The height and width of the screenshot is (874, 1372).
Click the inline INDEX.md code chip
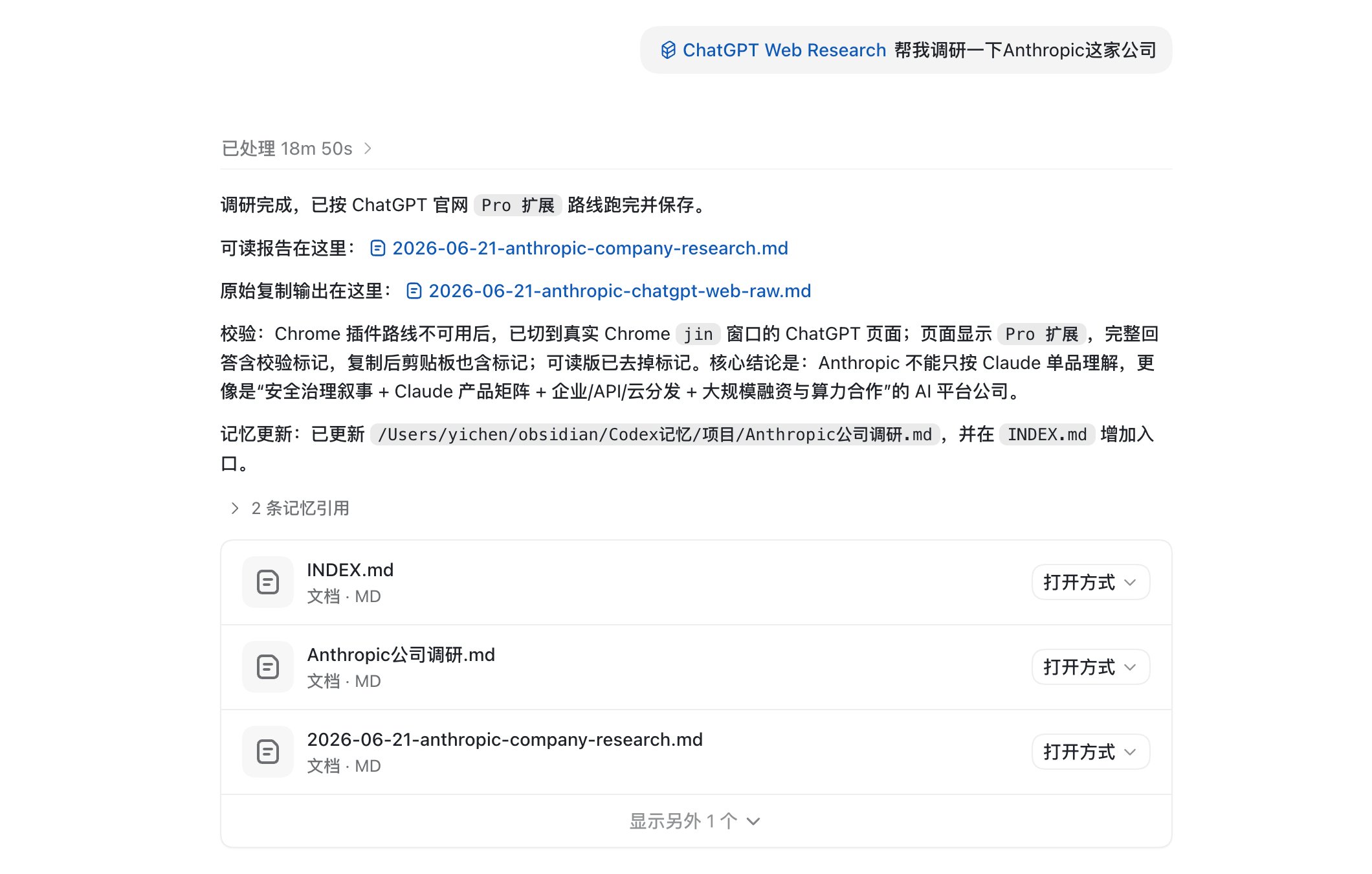click(1047, 434)
